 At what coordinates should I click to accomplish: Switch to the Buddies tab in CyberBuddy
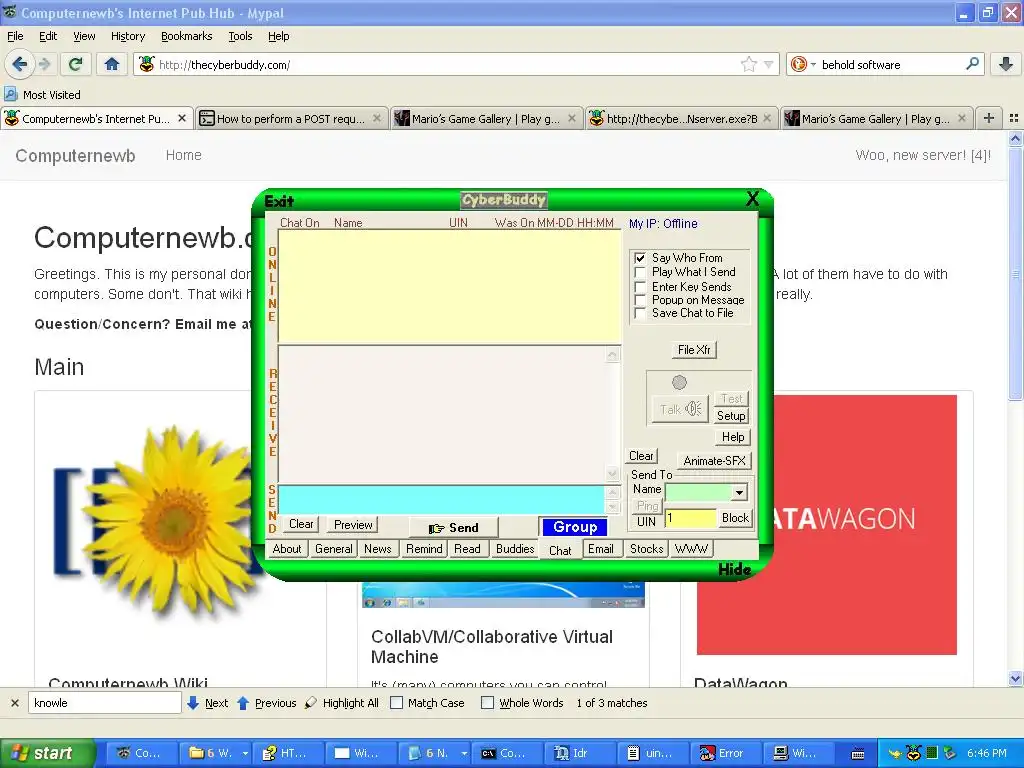pos(515,549)
